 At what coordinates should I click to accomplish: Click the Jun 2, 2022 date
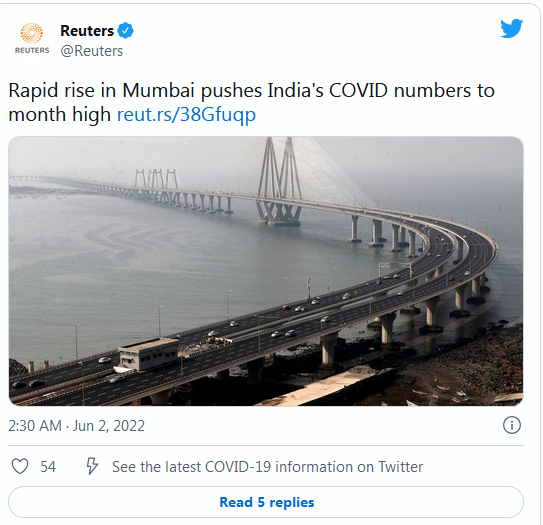109,426
